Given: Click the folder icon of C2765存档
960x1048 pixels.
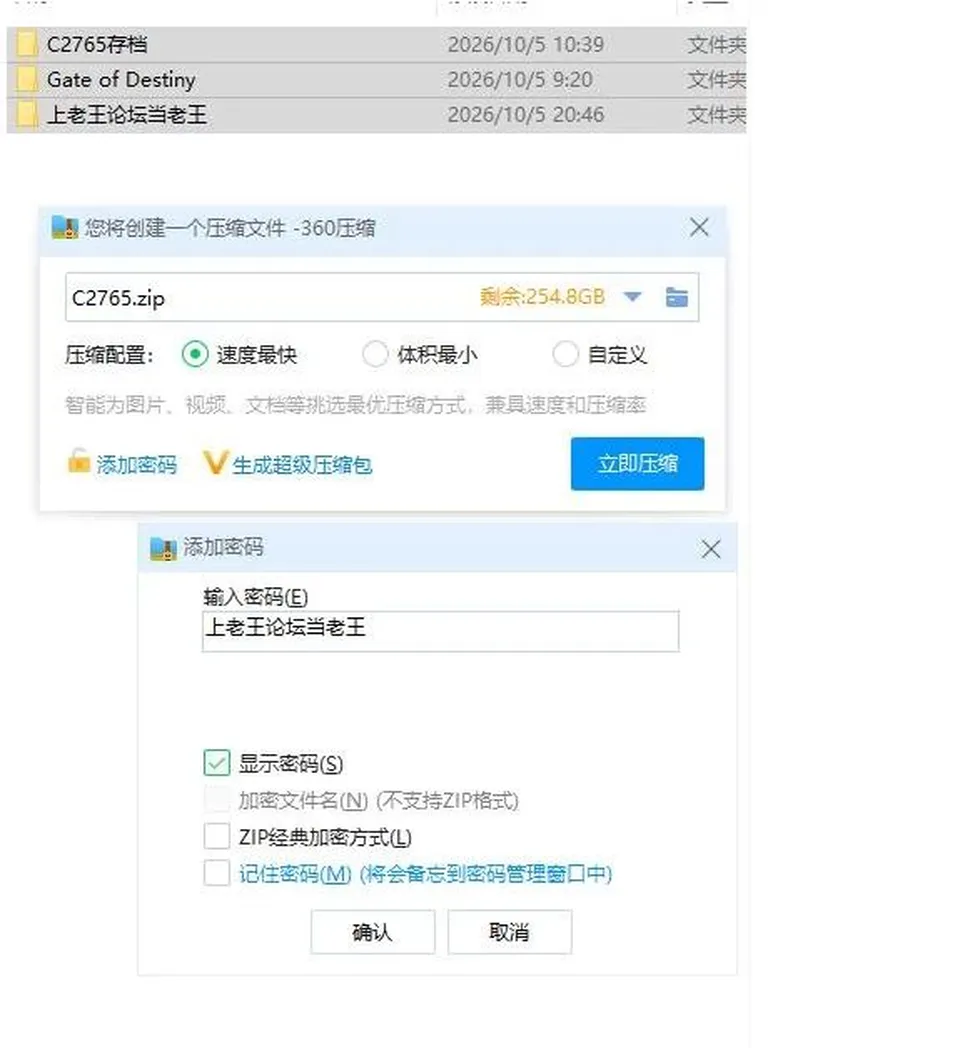Looking at the screenshot, I should (27, 45).
